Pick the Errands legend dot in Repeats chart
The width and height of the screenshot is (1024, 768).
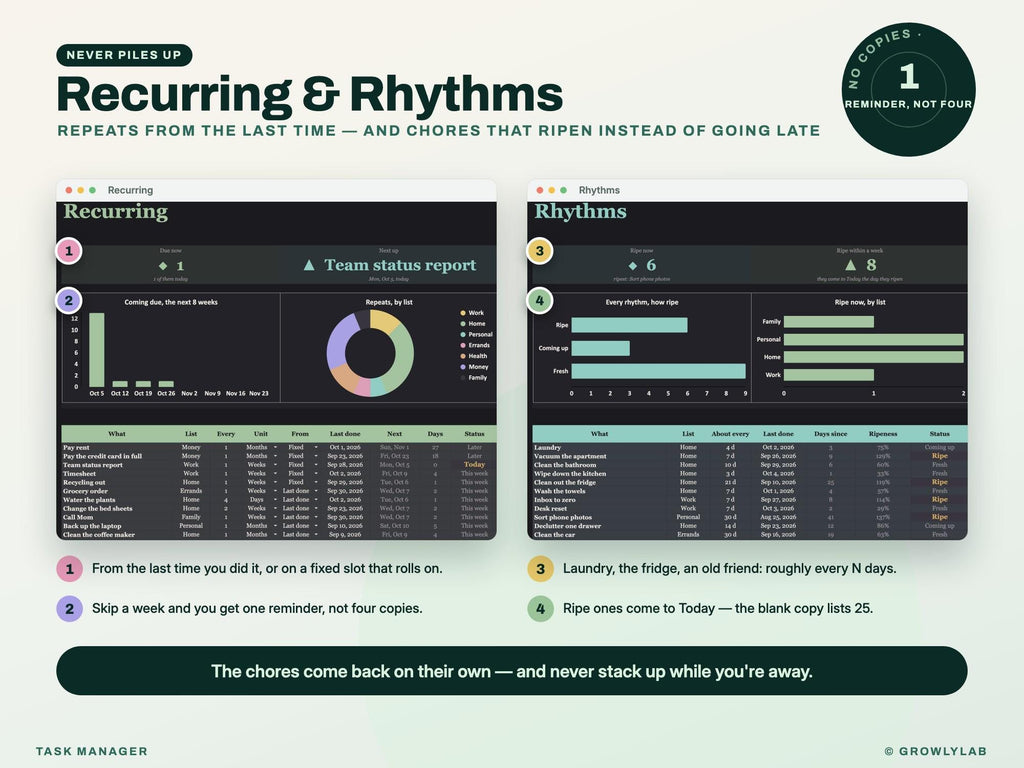coord(463,345)
